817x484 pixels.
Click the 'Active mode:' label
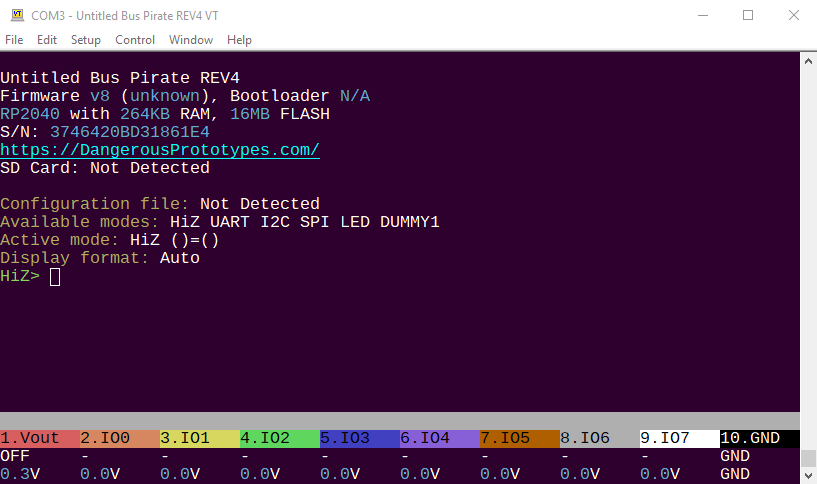pyautogui.click(x=59, y=240)
